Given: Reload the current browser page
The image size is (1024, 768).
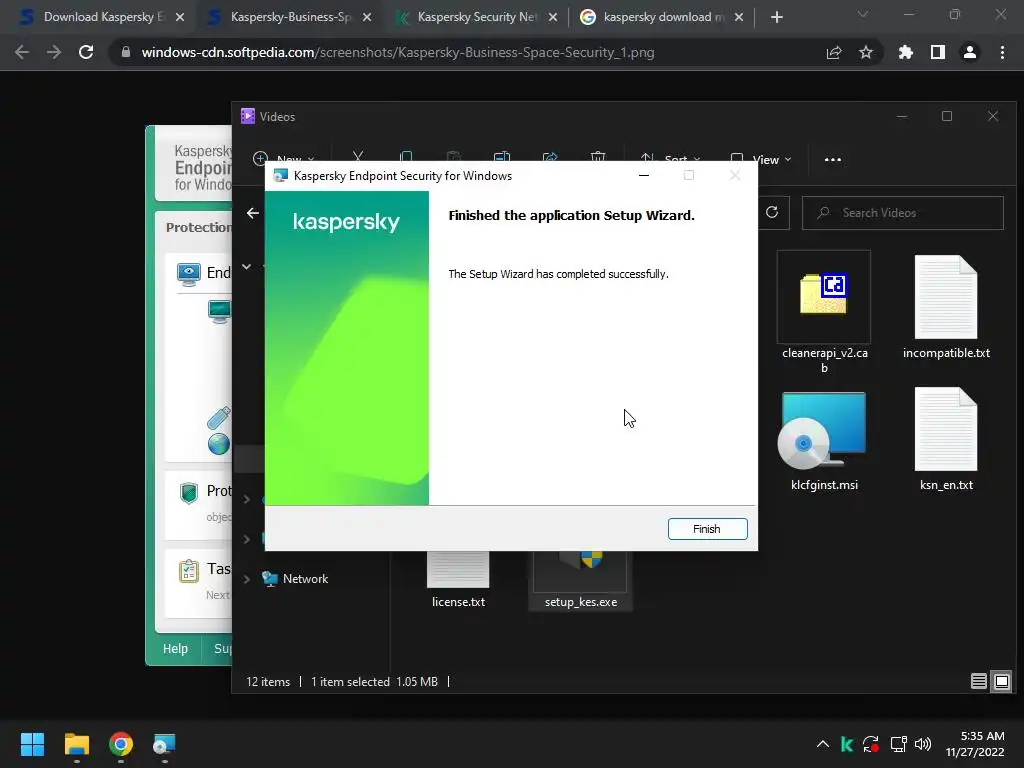Looking at the screenshot, I should pos(86,52).
